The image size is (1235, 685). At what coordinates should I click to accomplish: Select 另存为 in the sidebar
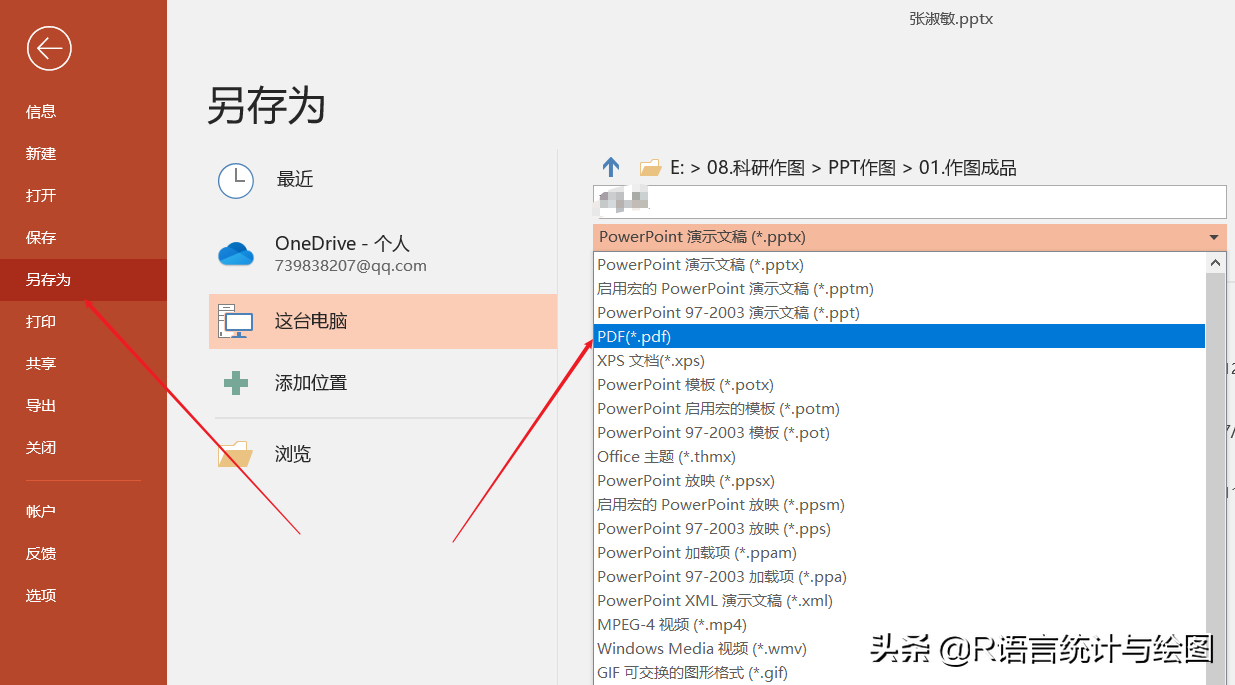point(83,280)
